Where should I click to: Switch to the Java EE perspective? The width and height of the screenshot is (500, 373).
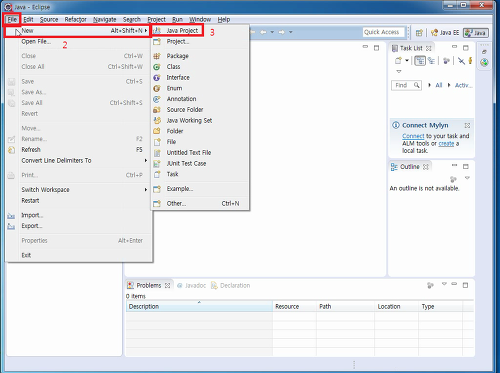click(x=445, y=33)
